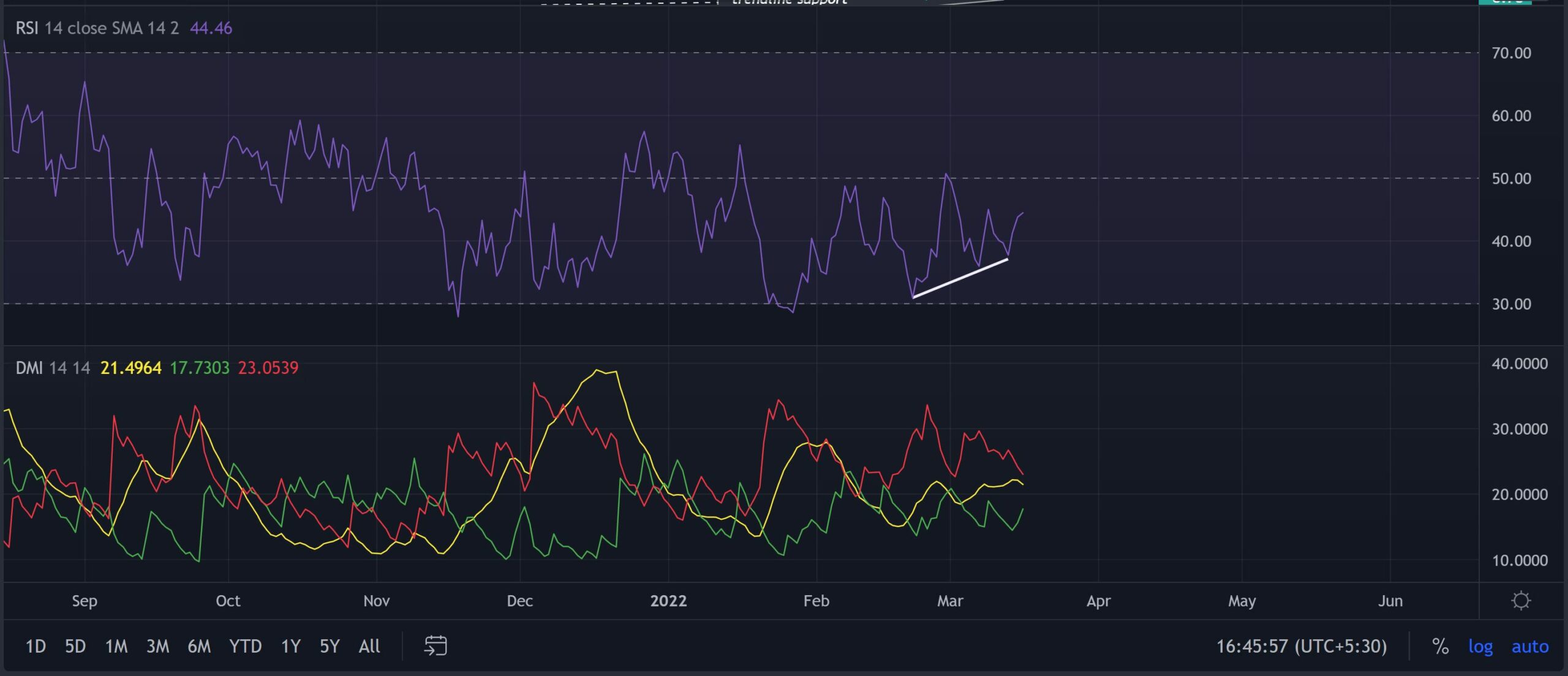Click the DMI indicator title label
The image size is (1568, 676).
click(x=29, y=368)
